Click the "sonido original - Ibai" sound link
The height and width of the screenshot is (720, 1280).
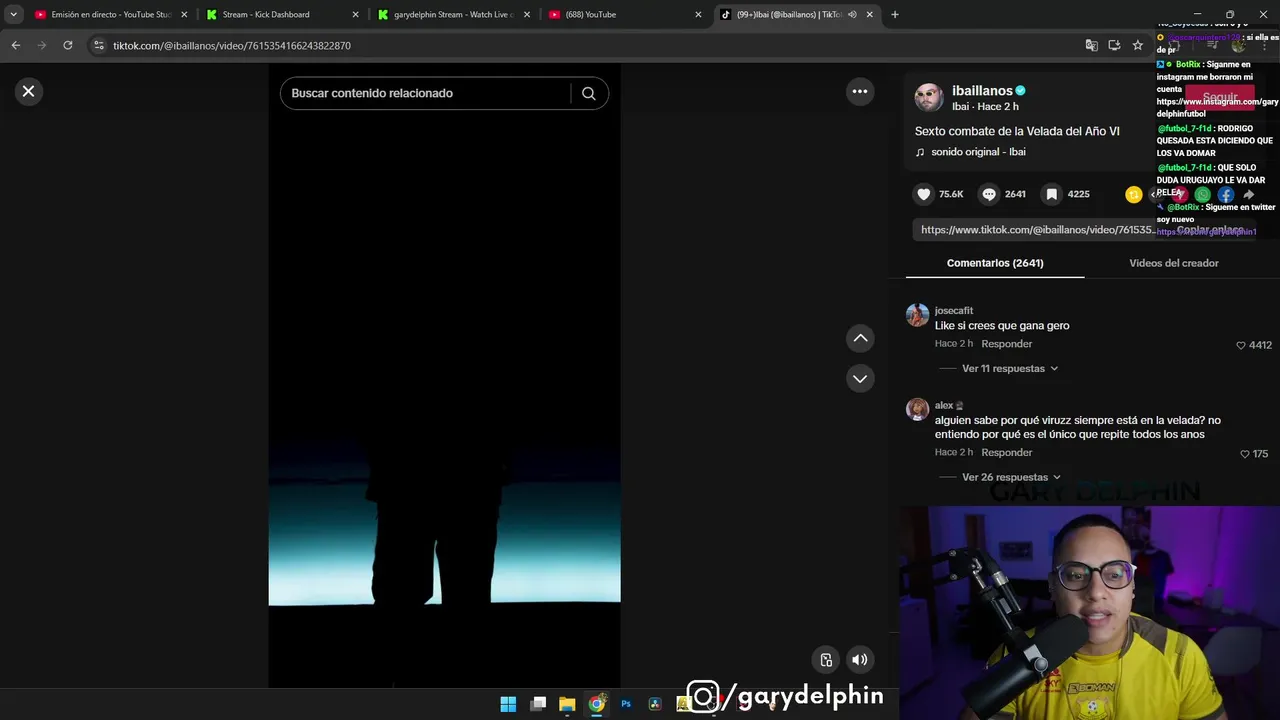coord(978,152)
